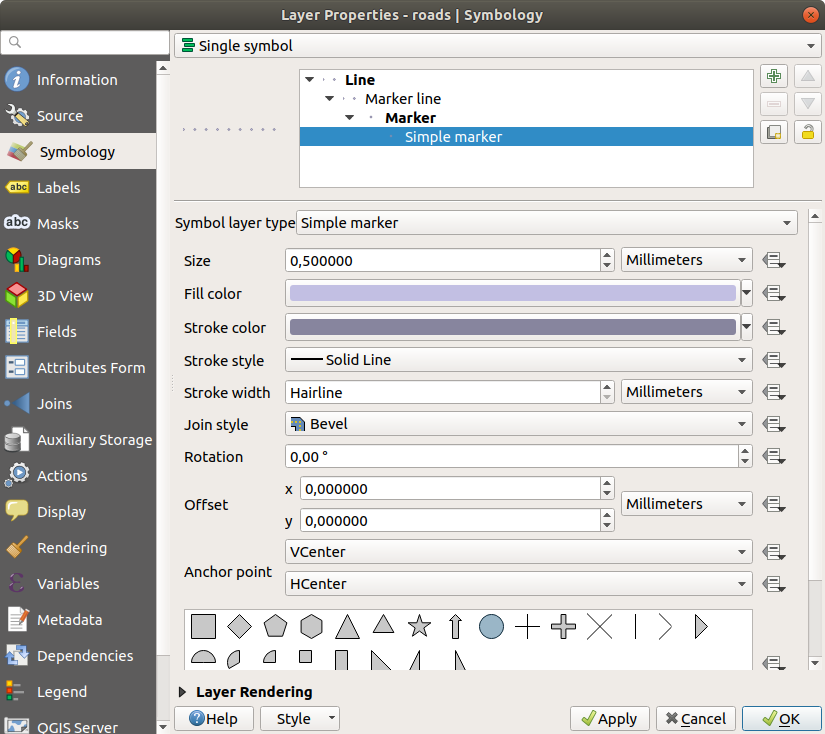Click the green add symbol layer button
This screenshot has height=734, width=825.
point(773,77)
